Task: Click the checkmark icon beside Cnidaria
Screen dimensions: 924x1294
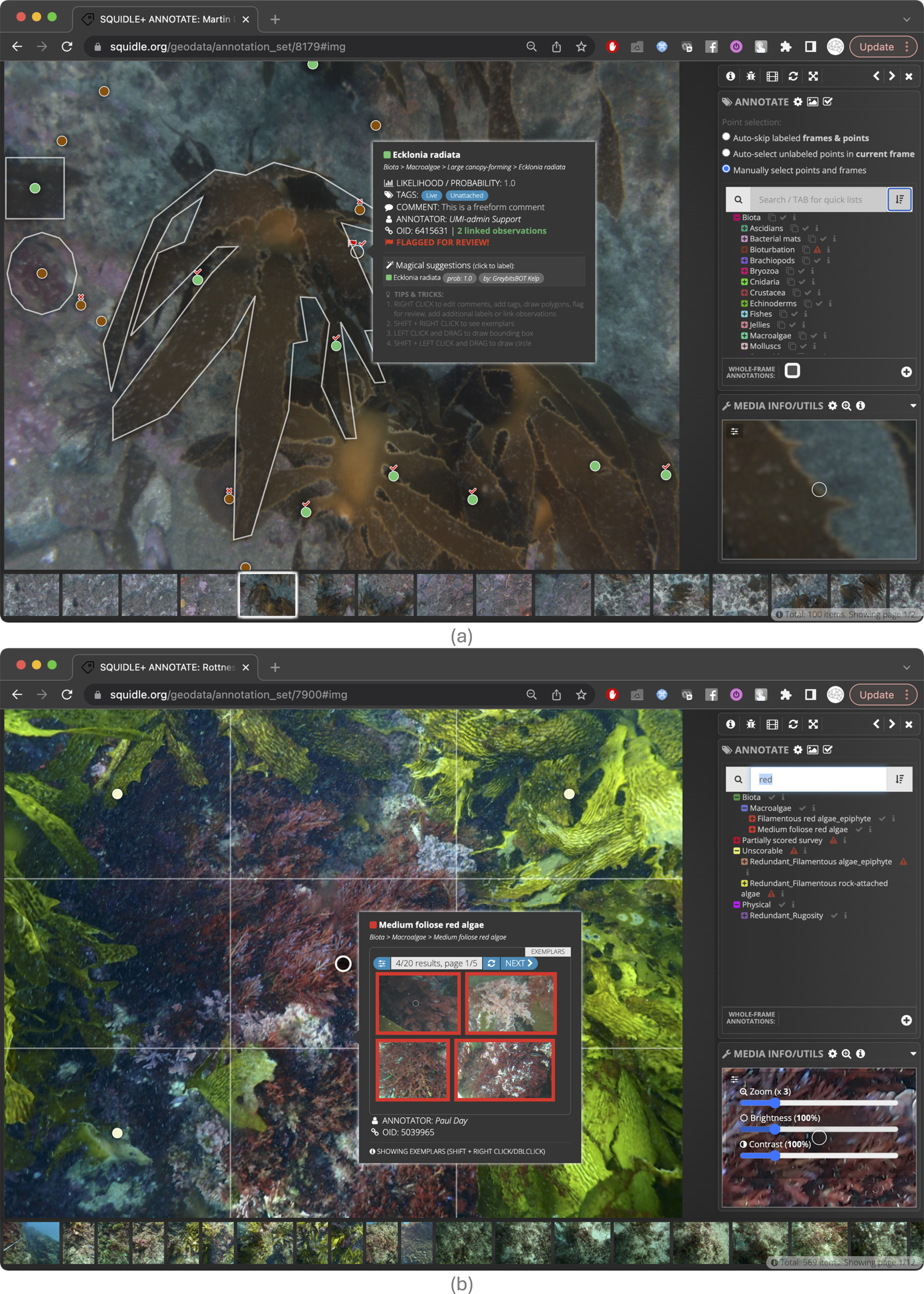Action: click(802, 282)
